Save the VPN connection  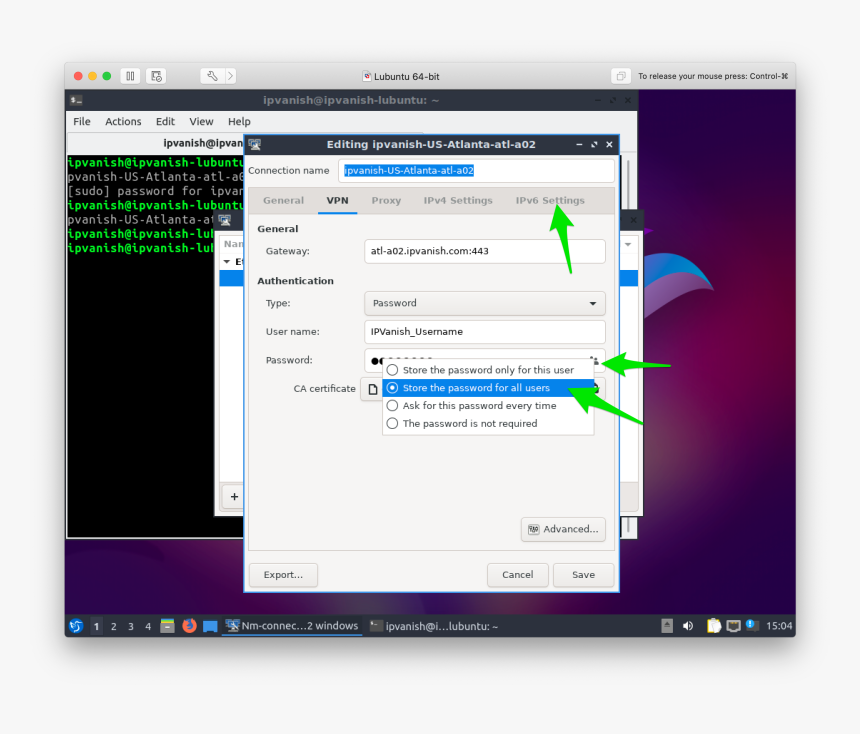pyautogui.click(x=584, y=575)
